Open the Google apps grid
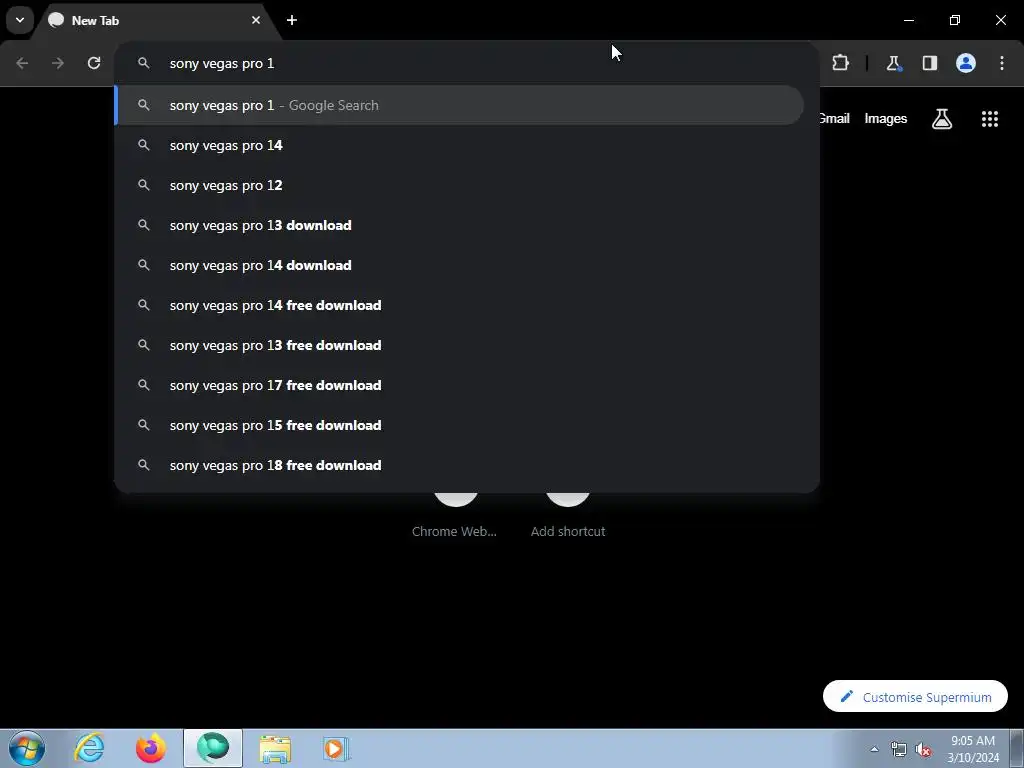This screenshot has height=768, width=1024. tap(989, 119)
